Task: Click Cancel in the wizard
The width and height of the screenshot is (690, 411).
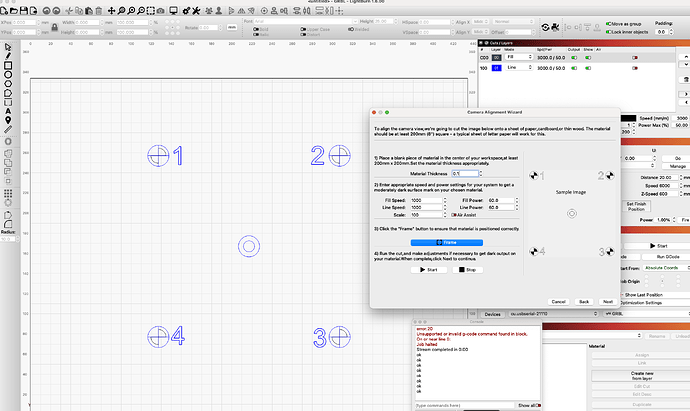Action: [x=558, y=302]
